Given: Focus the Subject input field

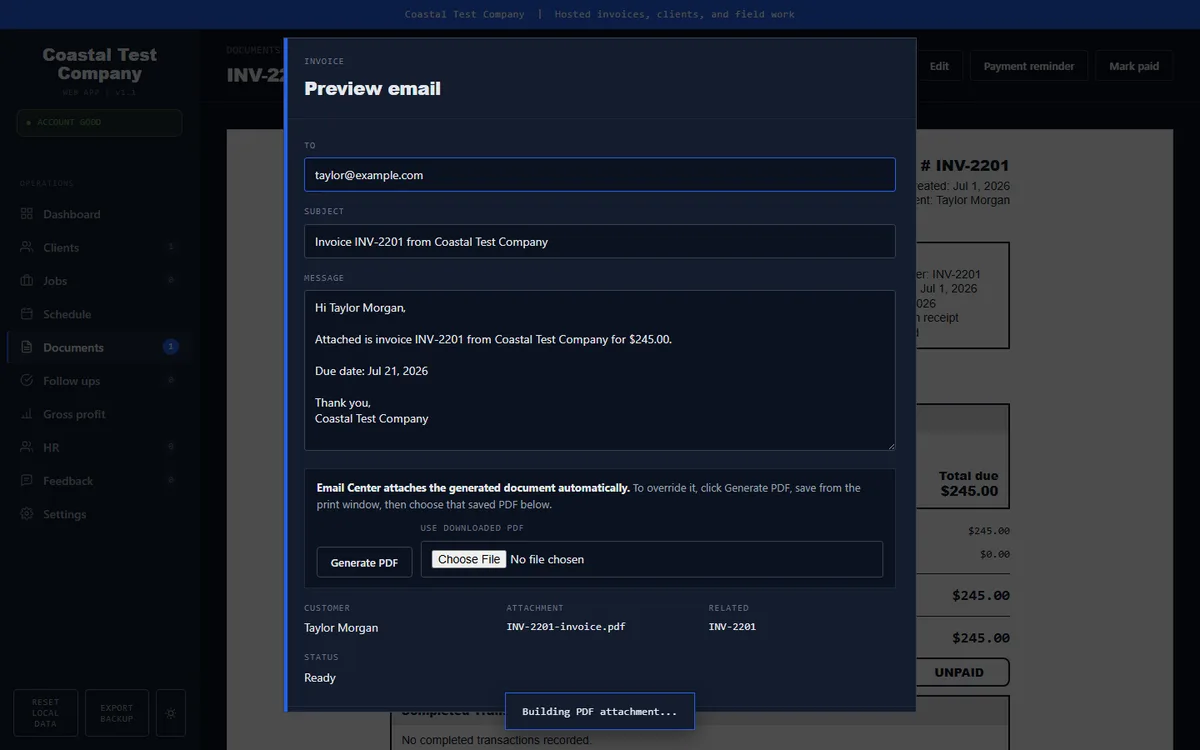Looking at the screenshot, I should 600,241.
